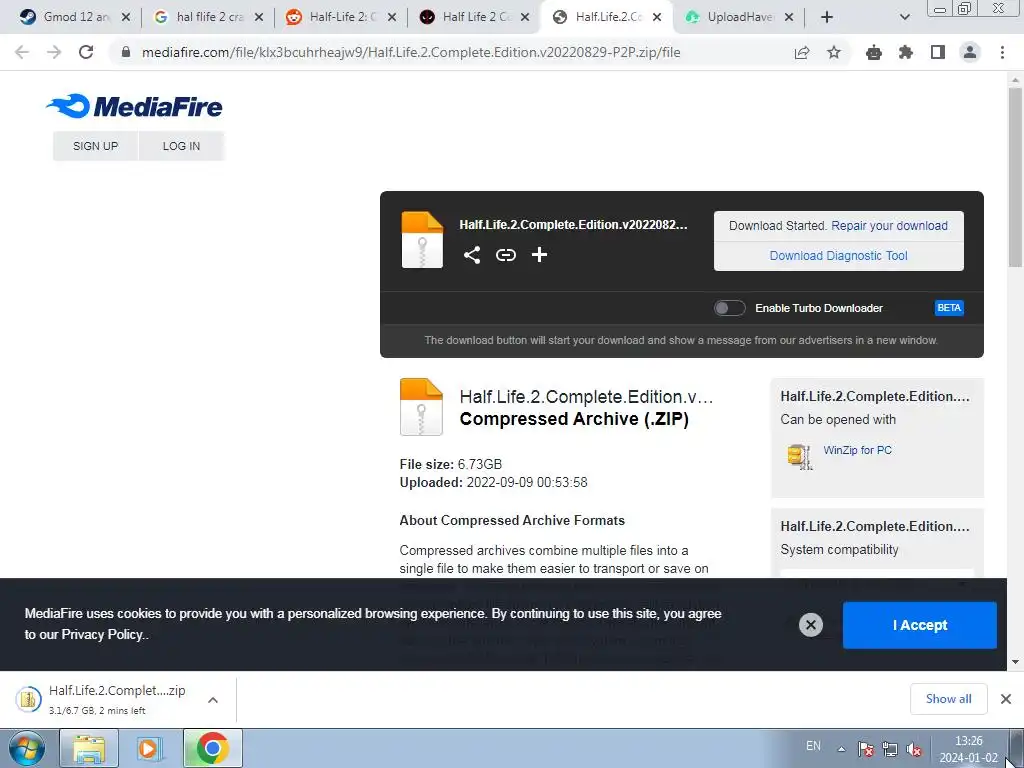Close the downloads bar

click(x=1006, y=699)
